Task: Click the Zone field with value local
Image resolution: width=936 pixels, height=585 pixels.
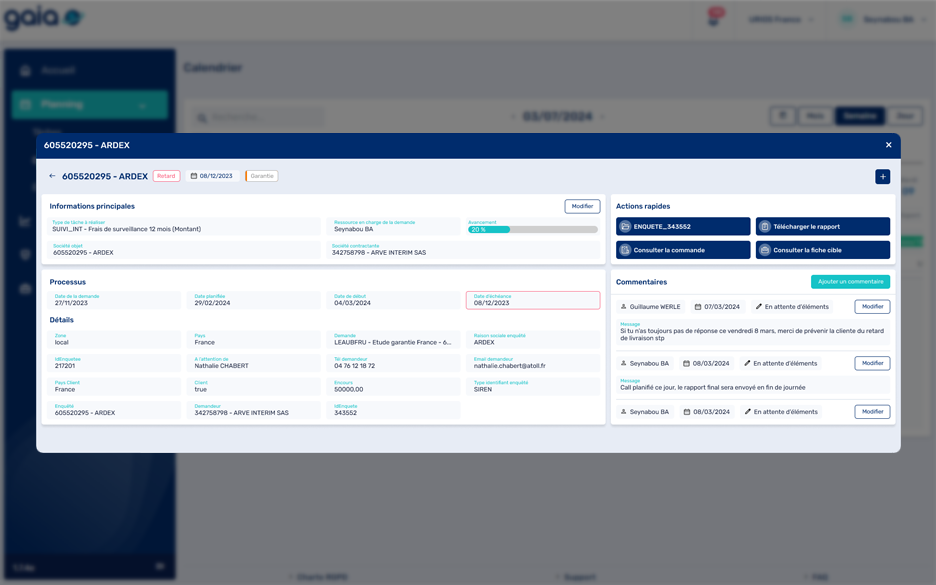Action: click(114, 340)
